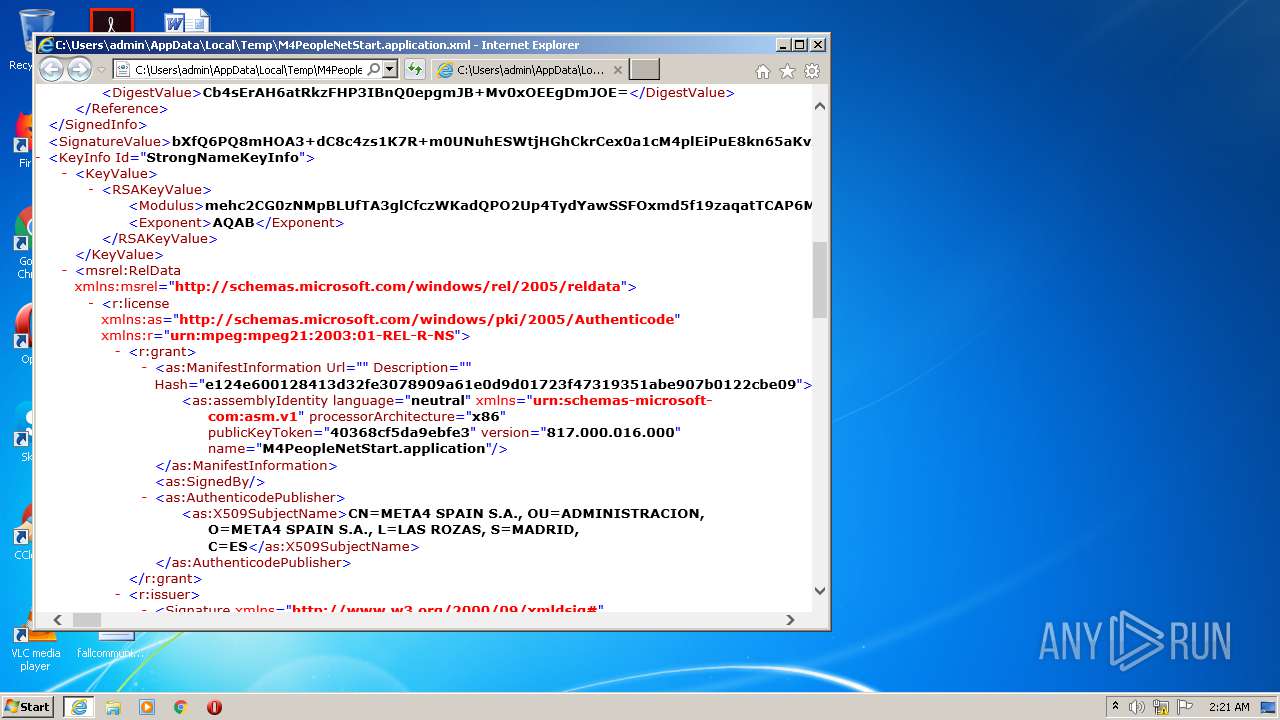Click the as:SignedBy element text
This screenshot has height=720, width=1280.
(210, 482)
